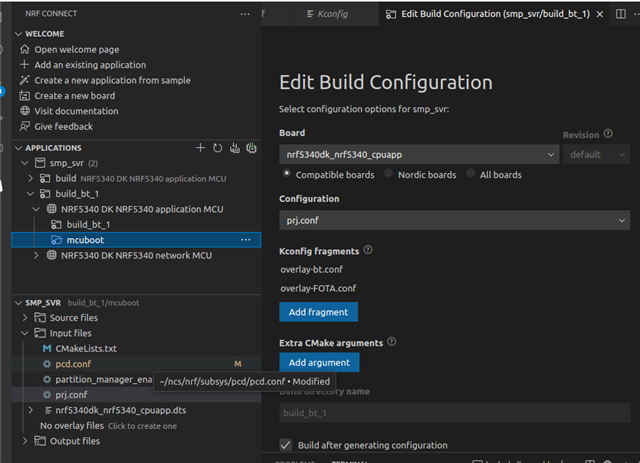Click the CMakeLists.txt file icon
640x463 pixels.
click(47, 348)
